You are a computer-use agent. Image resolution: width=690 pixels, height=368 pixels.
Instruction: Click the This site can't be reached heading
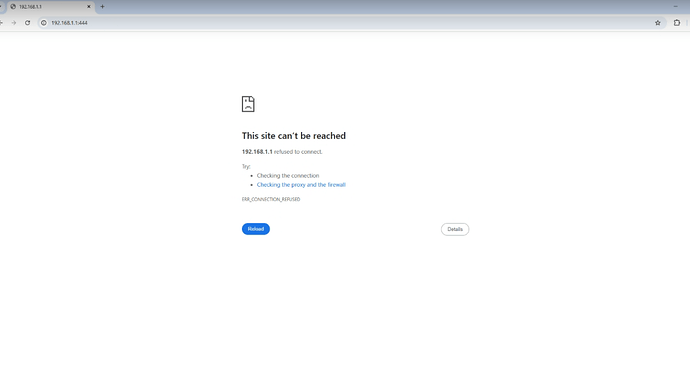click(x=294, y=136)
